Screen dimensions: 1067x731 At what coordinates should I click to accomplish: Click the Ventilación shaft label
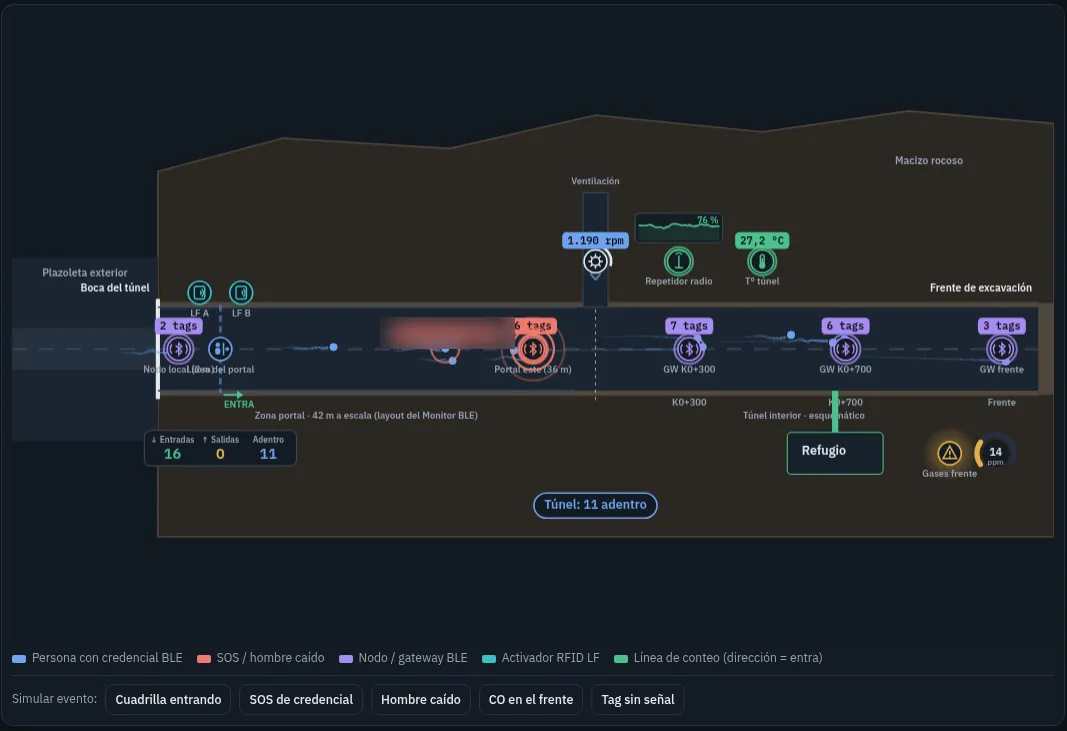(595, 181)
